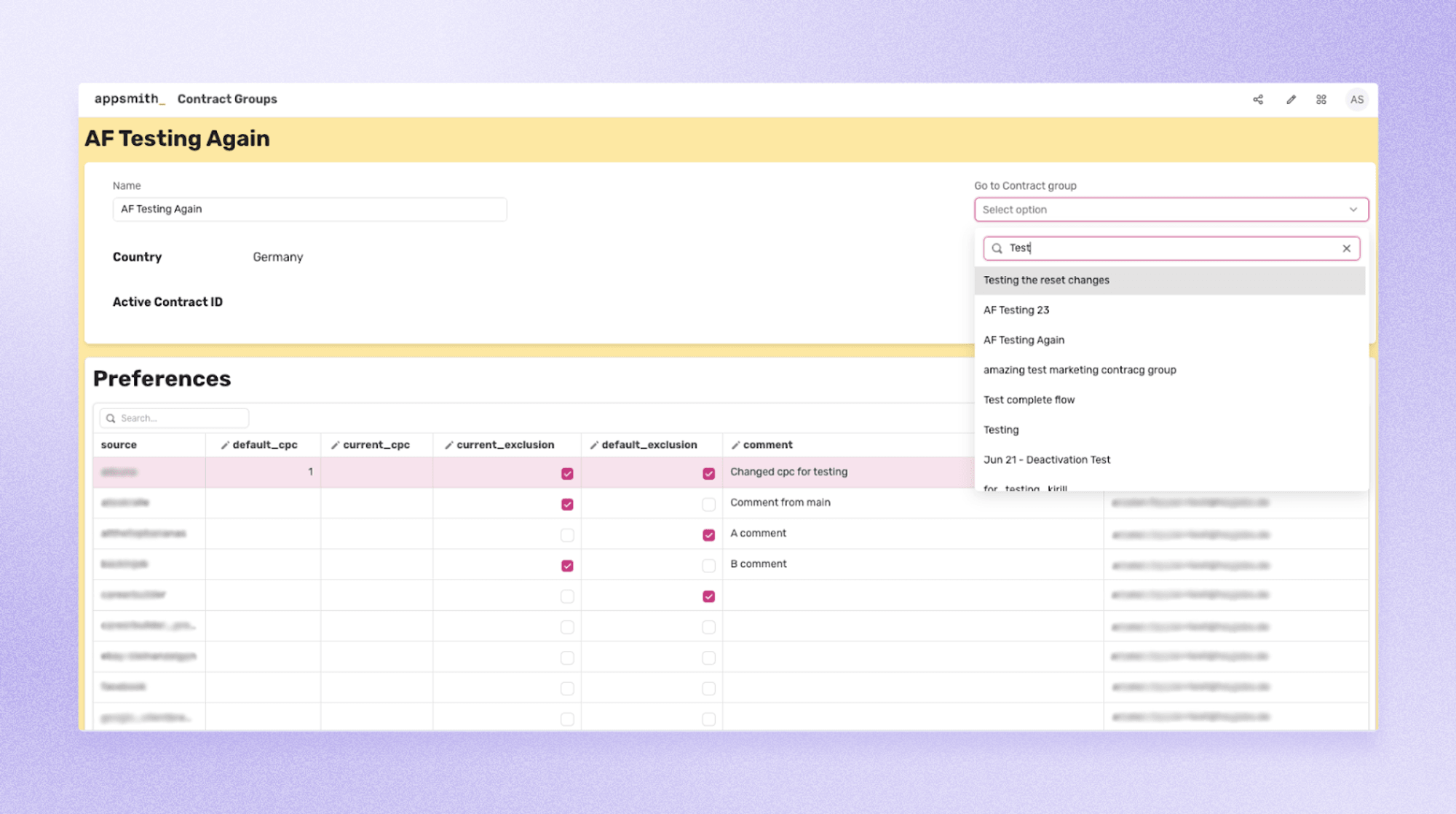This screenshot has width=1456, height=814.
Task: Click the Contract Groups title in the header
Action: tap(227, 99)
